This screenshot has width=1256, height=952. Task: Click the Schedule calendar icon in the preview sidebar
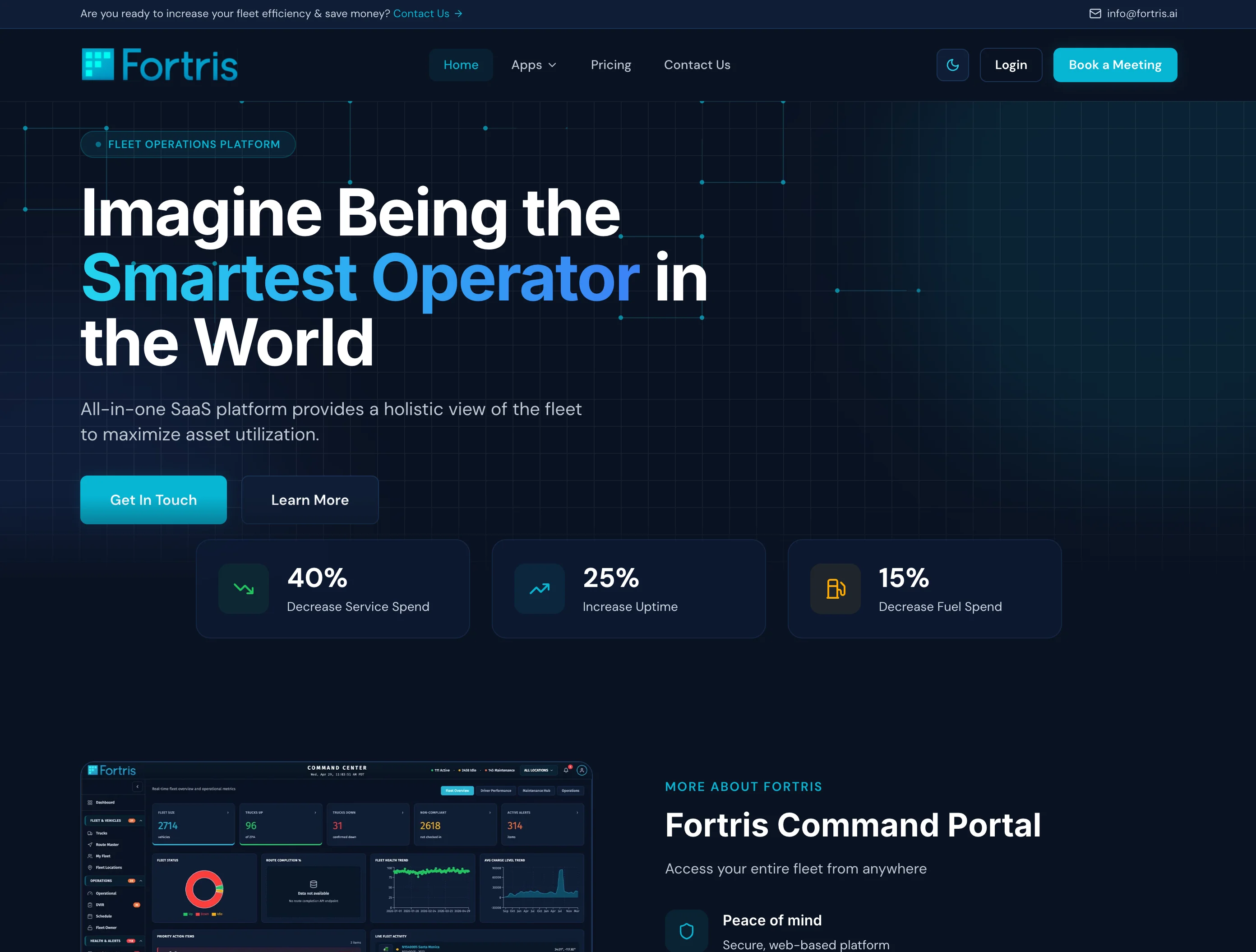[x=90, y=916]
